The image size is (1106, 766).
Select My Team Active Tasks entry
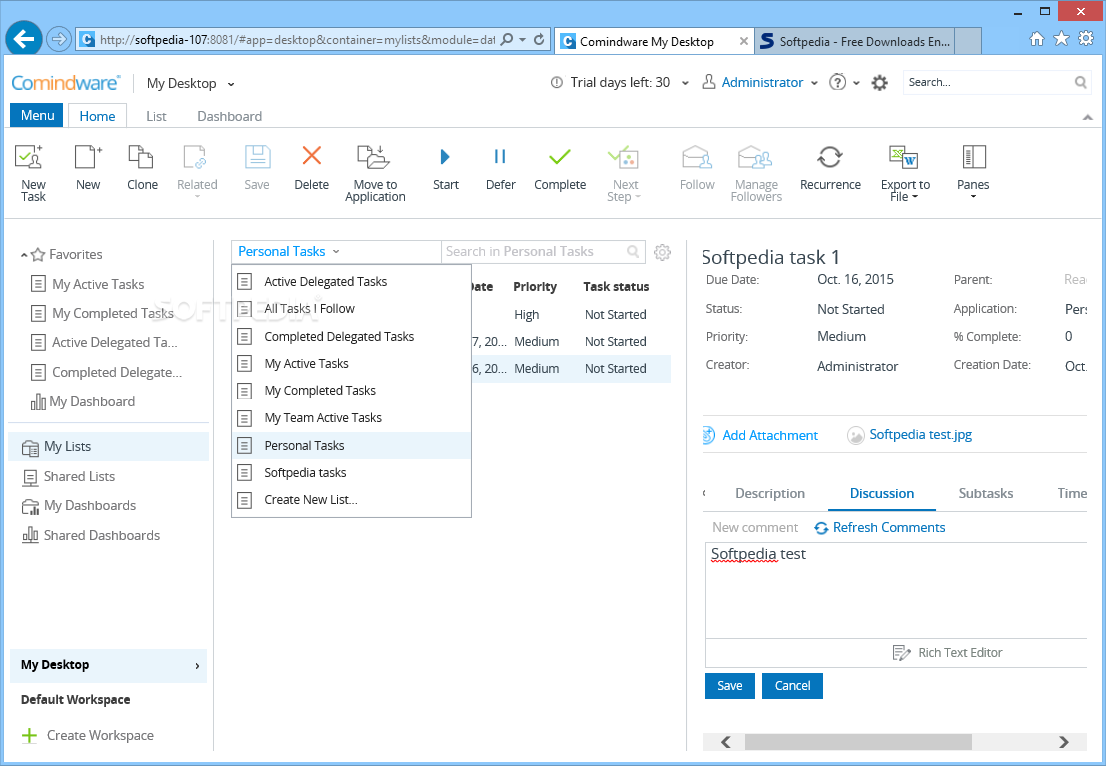[x=351, y=418]
